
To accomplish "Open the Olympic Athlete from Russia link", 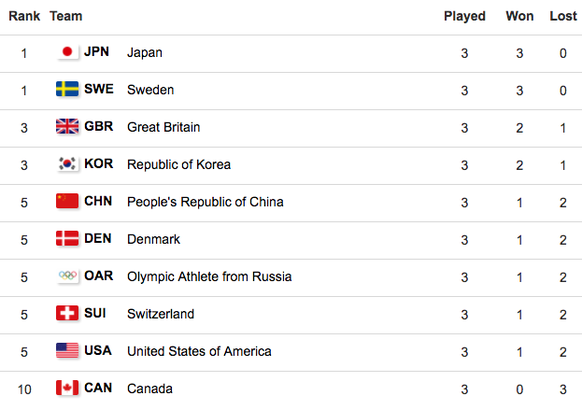I will [x=209, y=277].
